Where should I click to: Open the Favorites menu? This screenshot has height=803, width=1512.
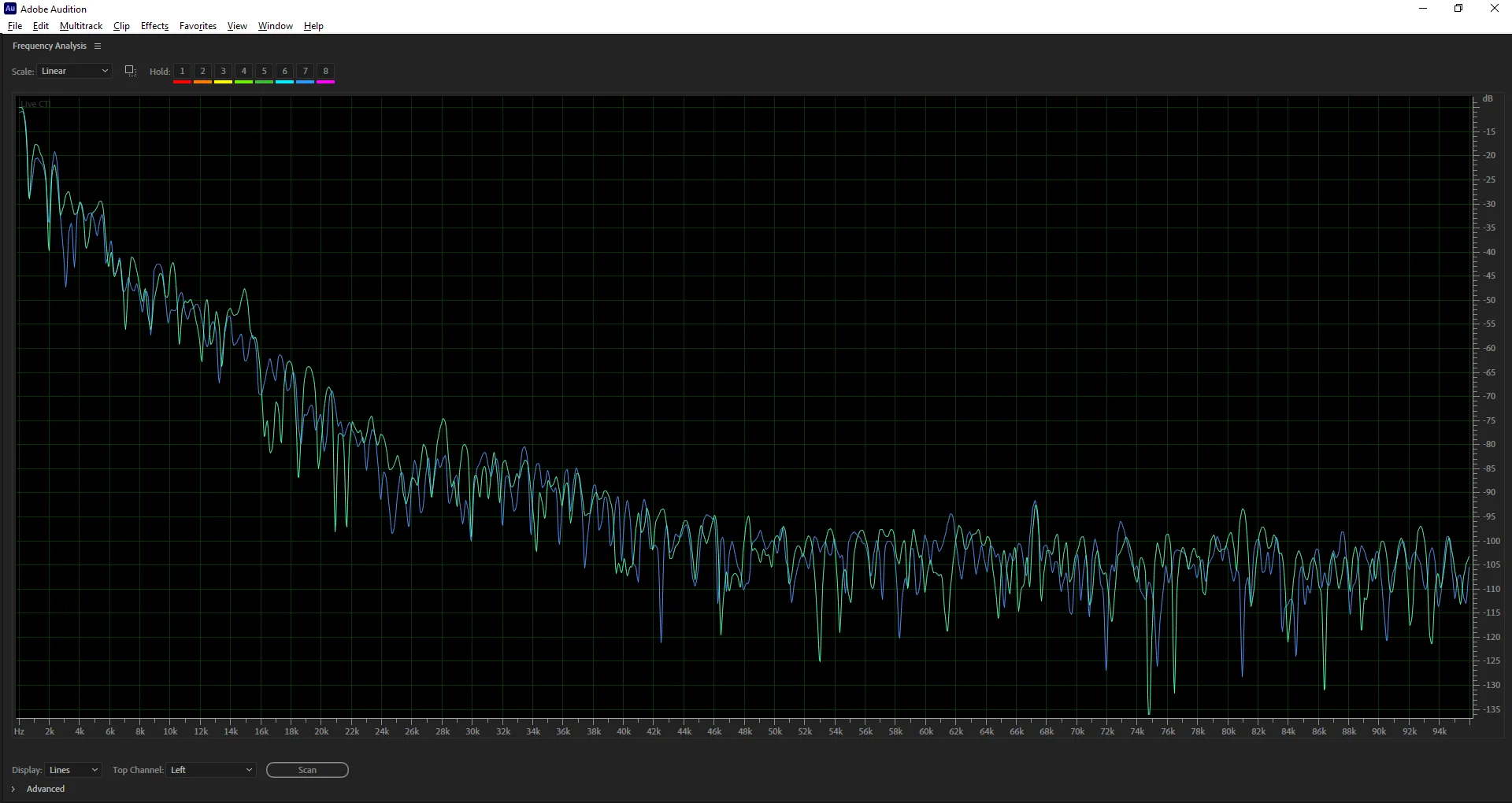(x=198, y=26)
